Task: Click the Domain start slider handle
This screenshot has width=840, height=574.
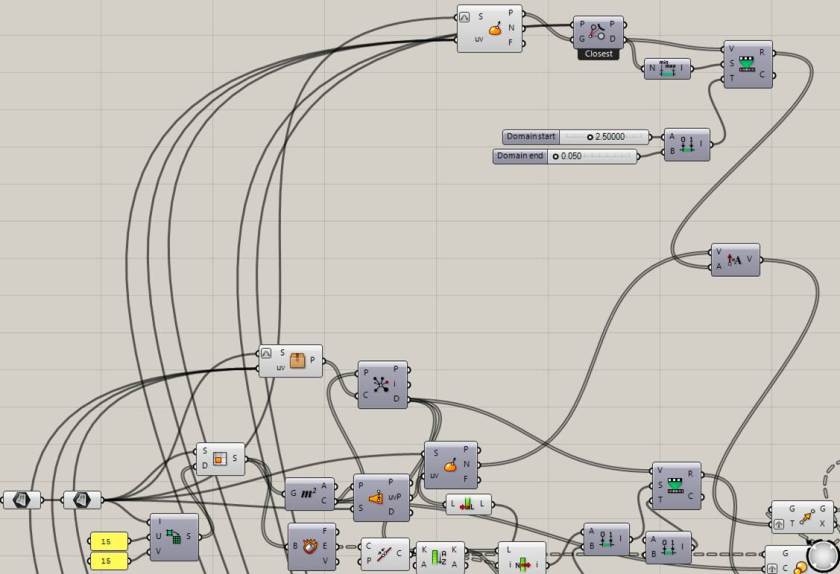Action: click(590, 137)
